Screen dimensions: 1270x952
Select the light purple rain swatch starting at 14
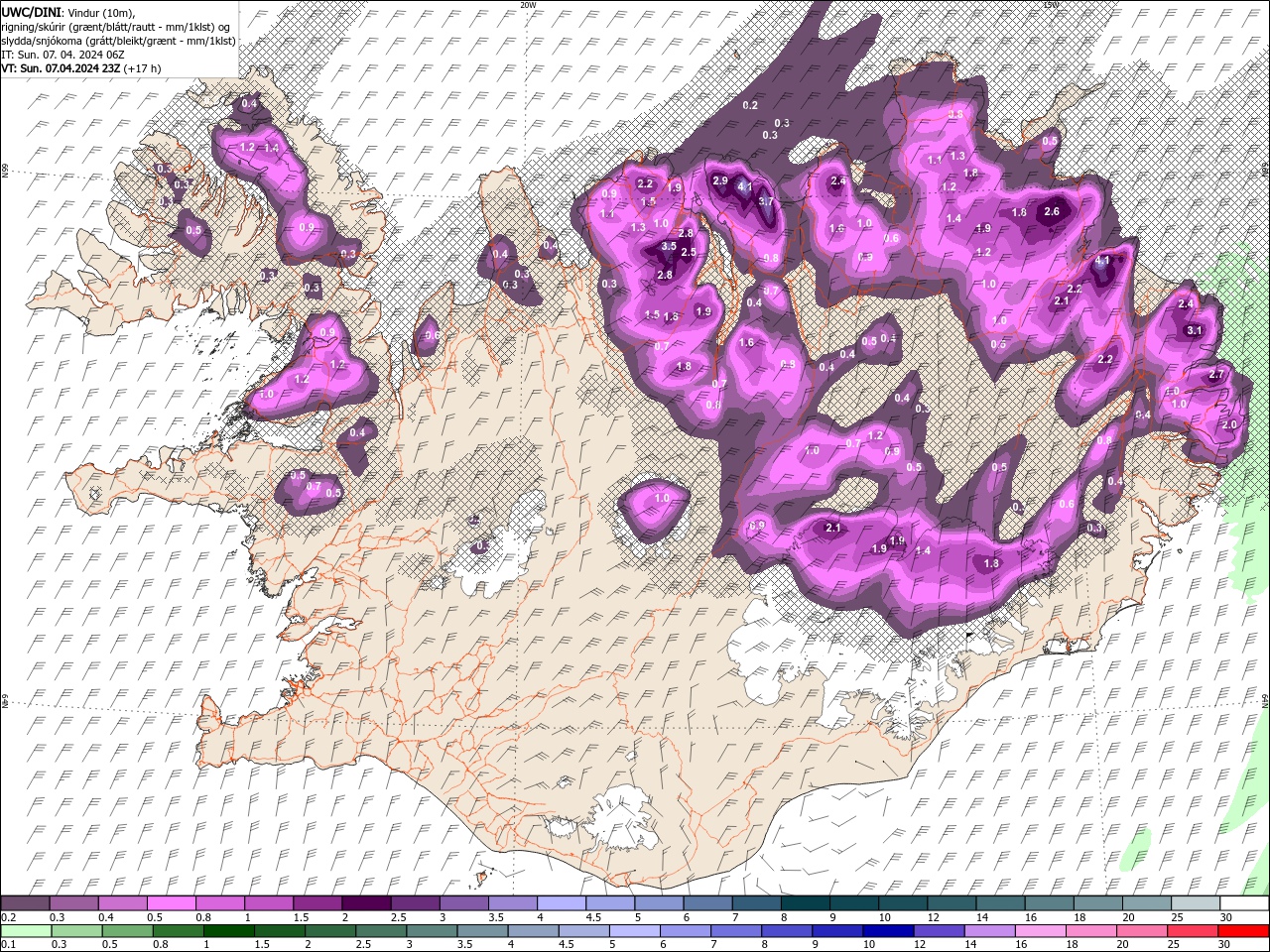pos(989,931)
